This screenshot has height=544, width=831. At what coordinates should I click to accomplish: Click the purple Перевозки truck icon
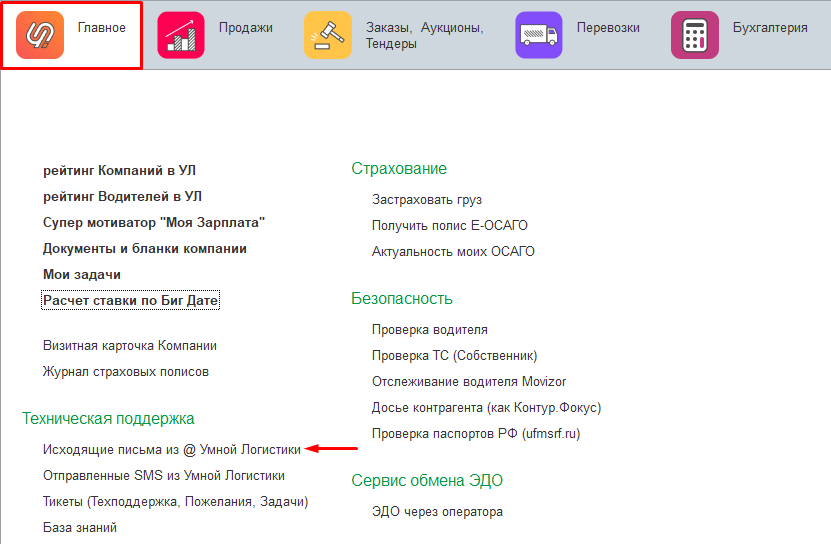pos(538,35)
